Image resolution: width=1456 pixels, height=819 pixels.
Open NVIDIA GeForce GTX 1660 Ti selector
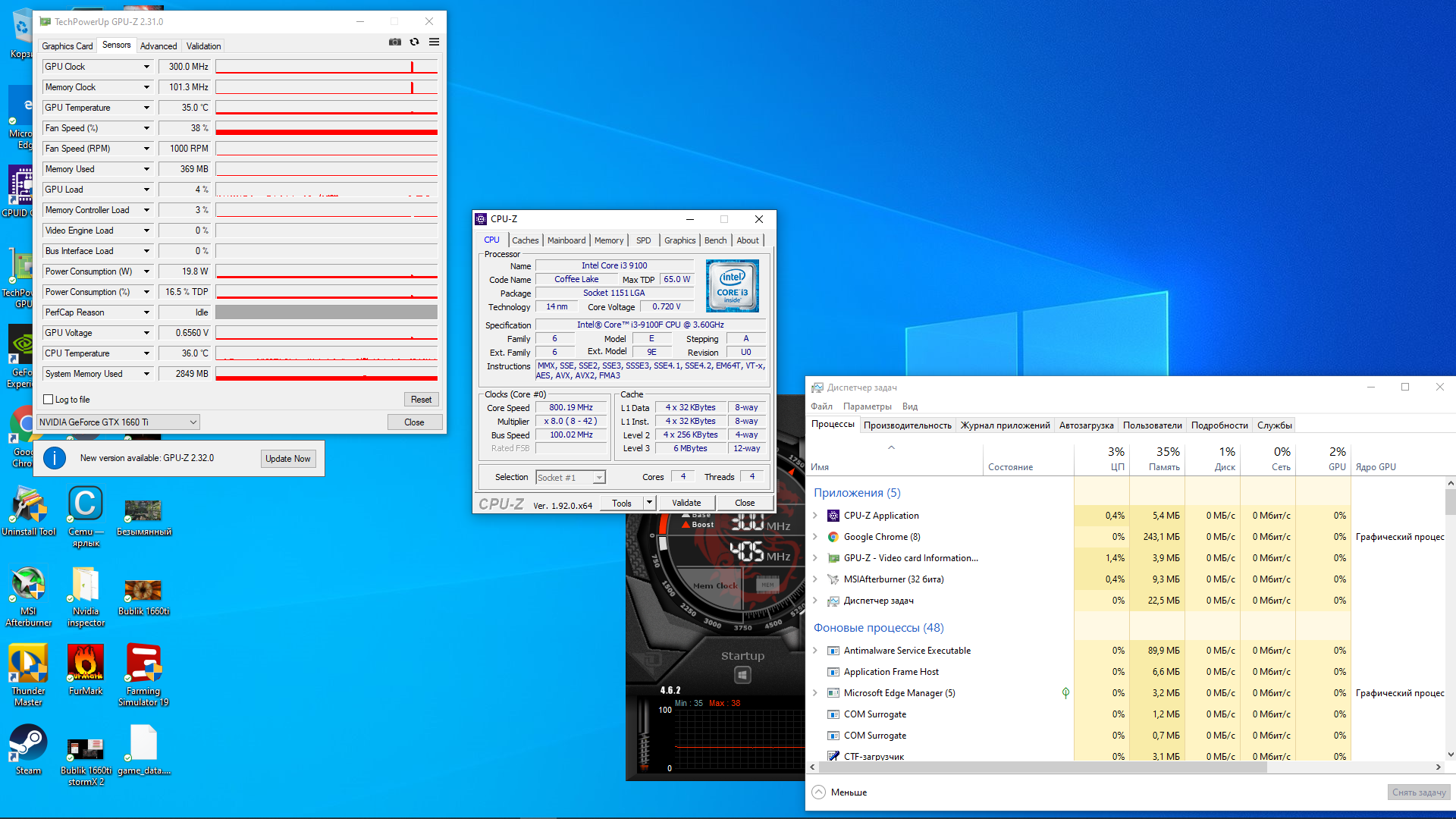click(x=118, y=422)
